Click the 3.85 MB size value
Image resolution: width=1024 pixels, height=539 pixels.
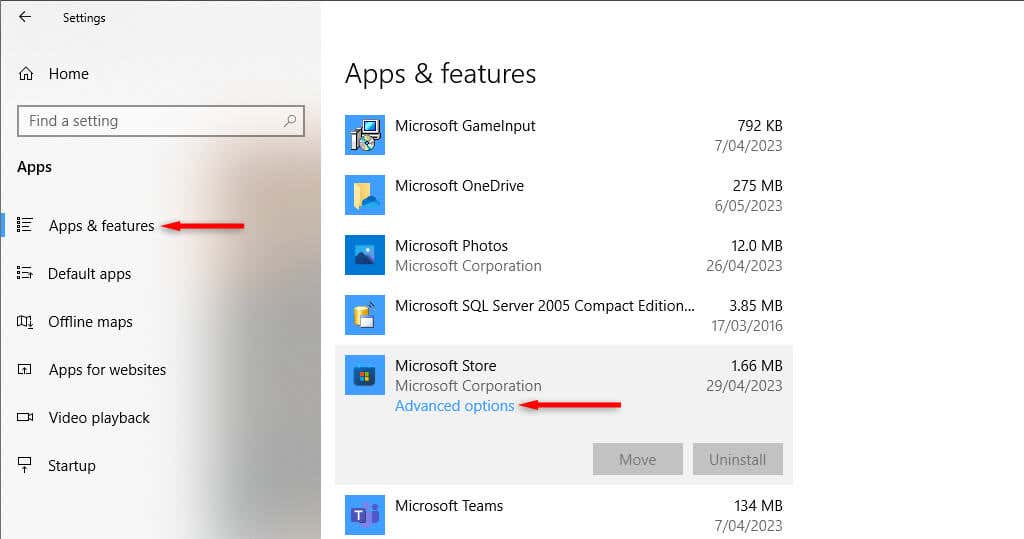point(756,306)
